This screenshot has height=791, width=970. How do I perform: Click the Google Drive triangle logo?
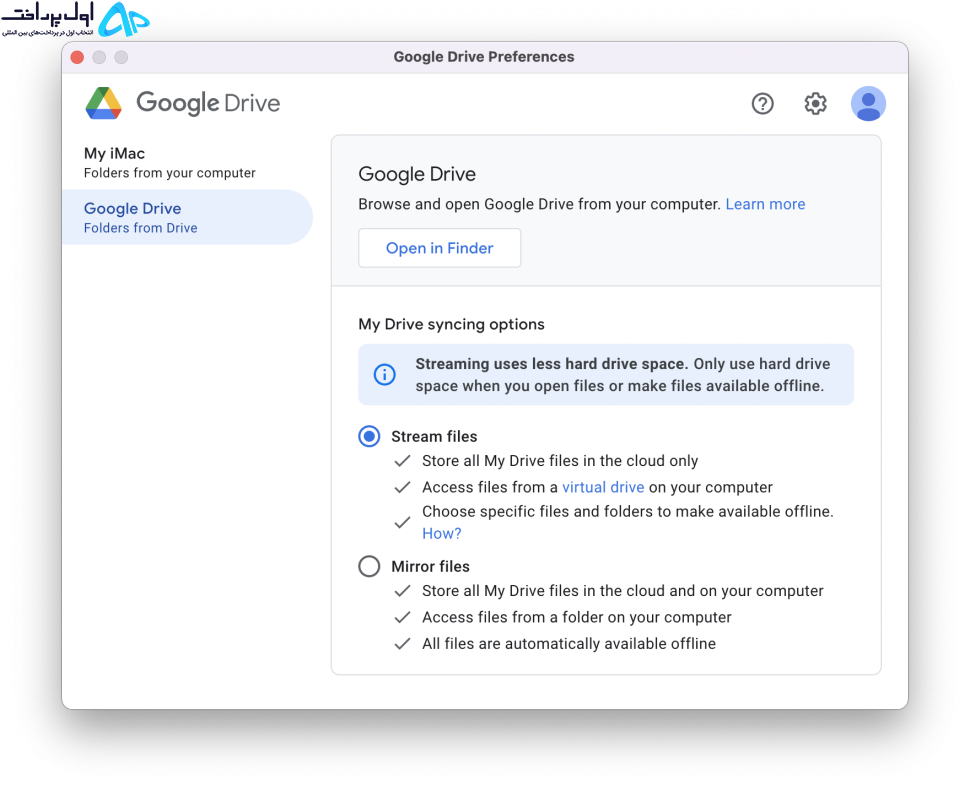coord(103,103)
